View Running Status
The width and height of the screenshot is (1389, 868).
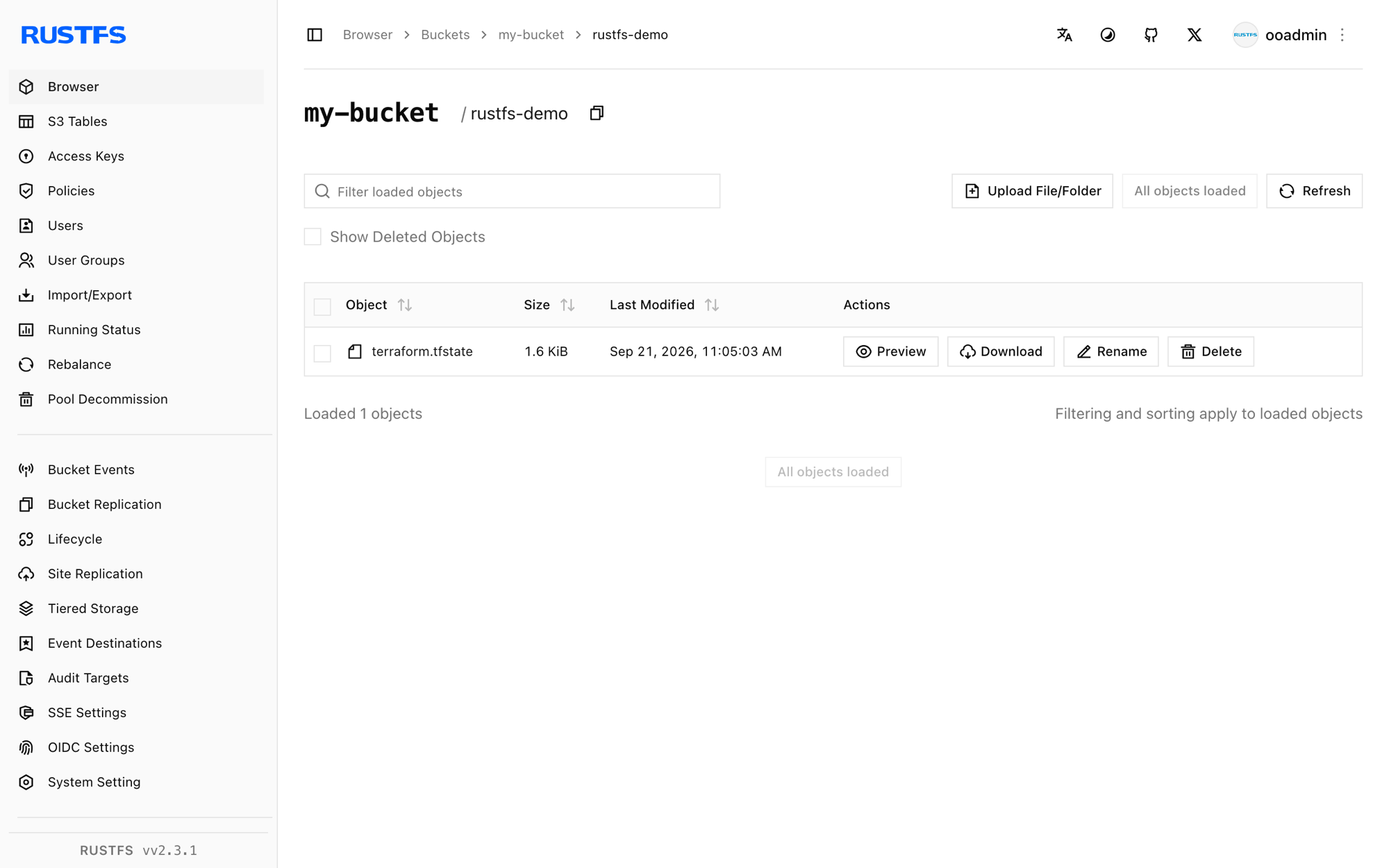click(x=136, y=330)
